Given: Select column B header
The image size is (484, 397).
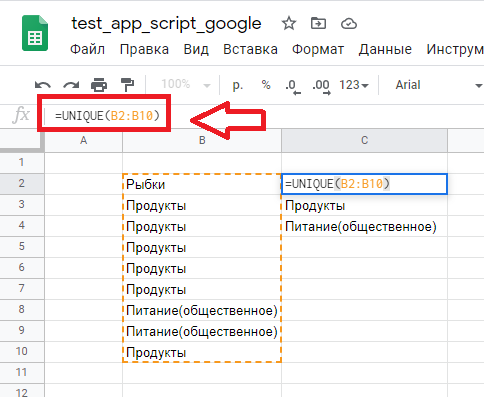Looking at the screenshot, I should (x=202, y=140).
